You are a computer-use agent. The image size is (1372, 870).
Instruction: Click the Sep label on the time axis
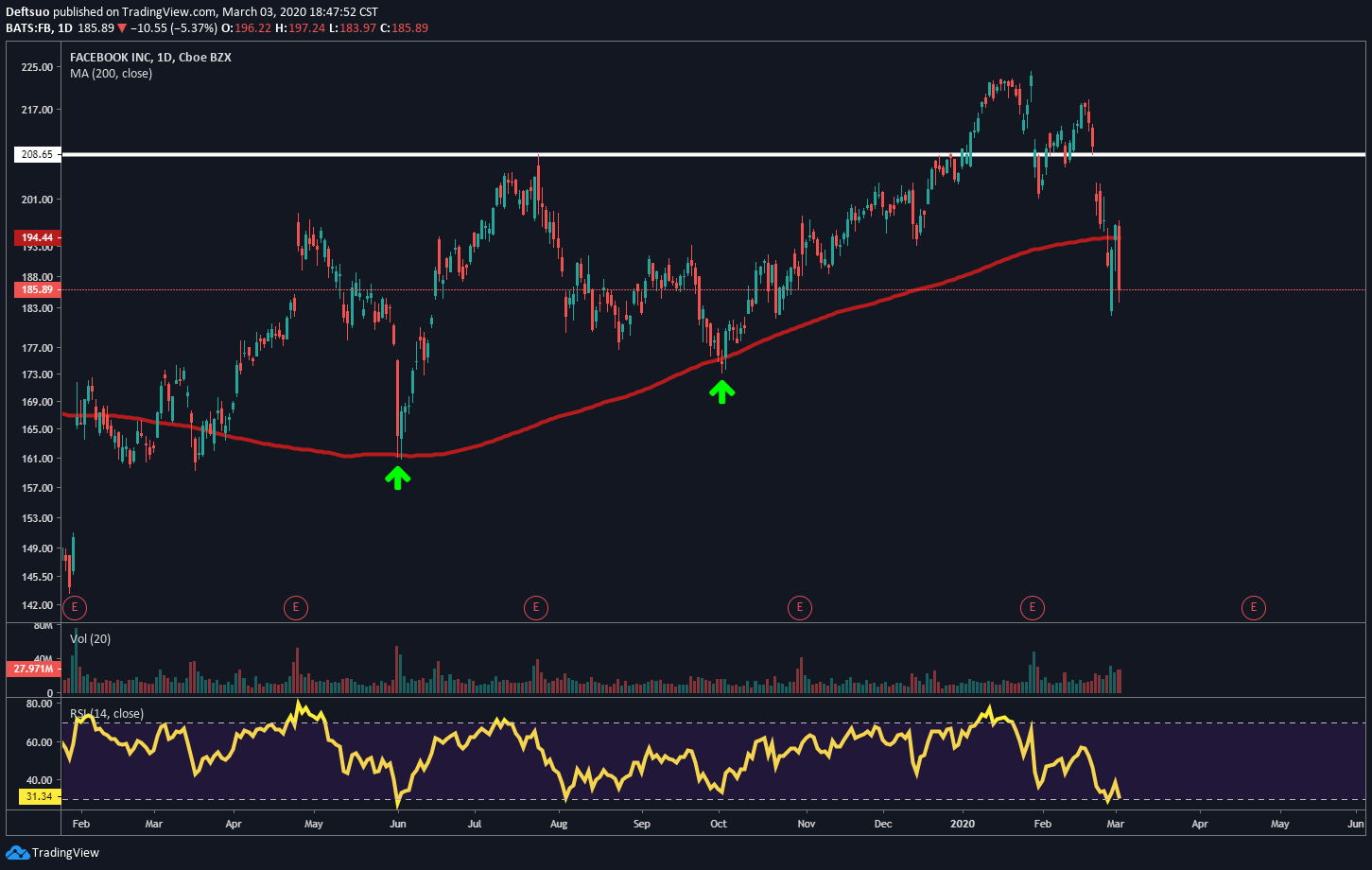point(642,825)
